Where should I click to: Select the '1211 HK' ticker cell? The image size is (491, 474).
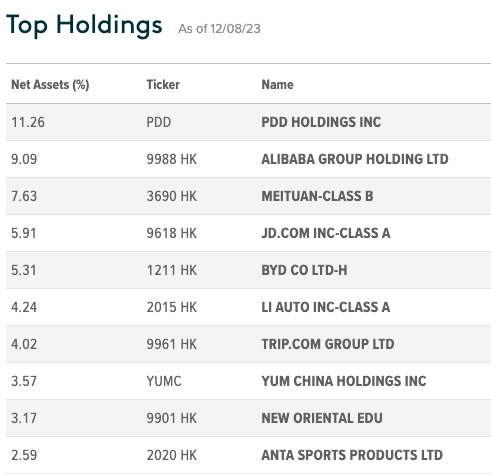pyautogui.click(x=172, y=270)
